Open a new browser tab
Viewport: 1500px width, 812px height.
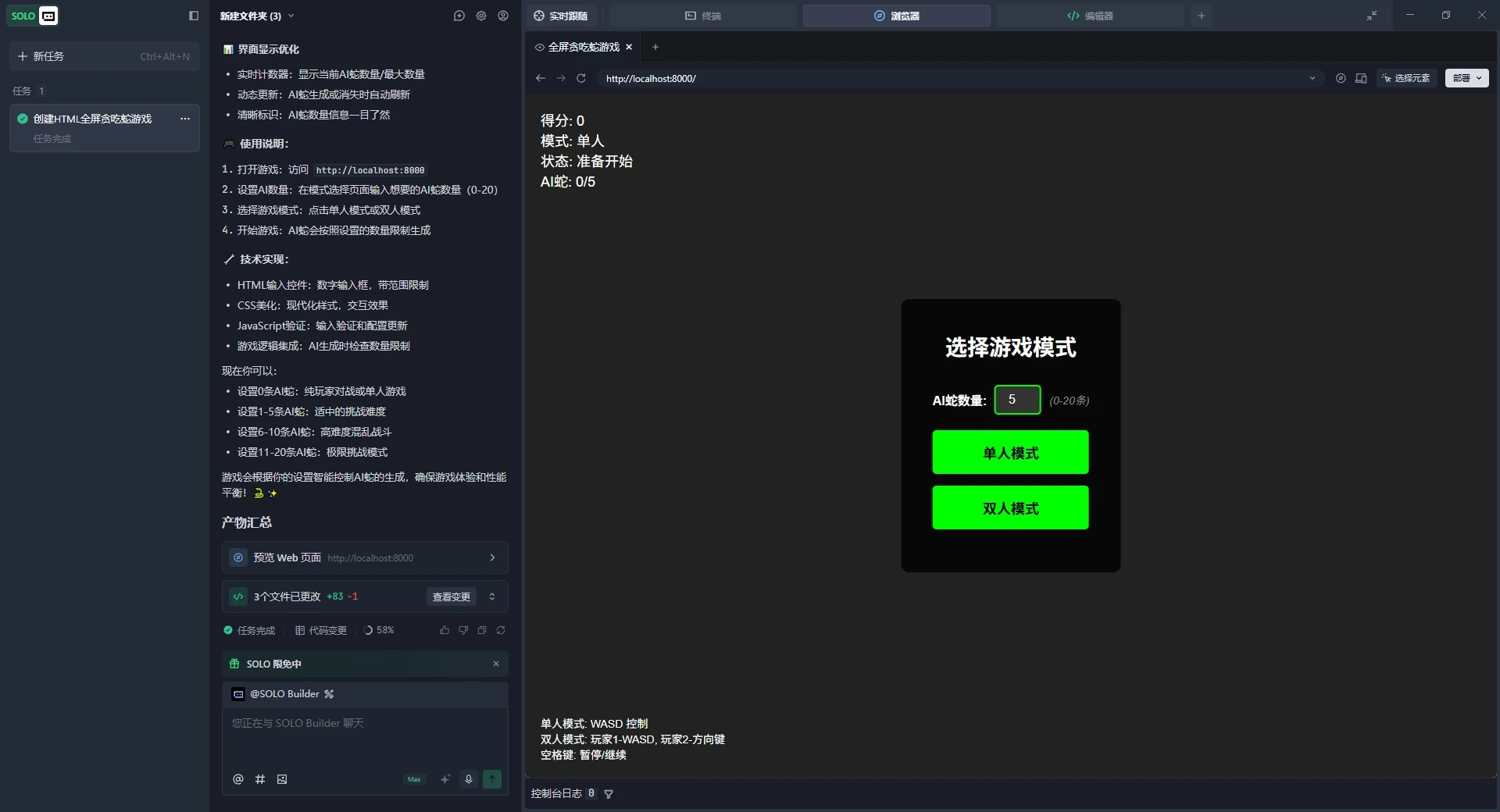[655, 47]
